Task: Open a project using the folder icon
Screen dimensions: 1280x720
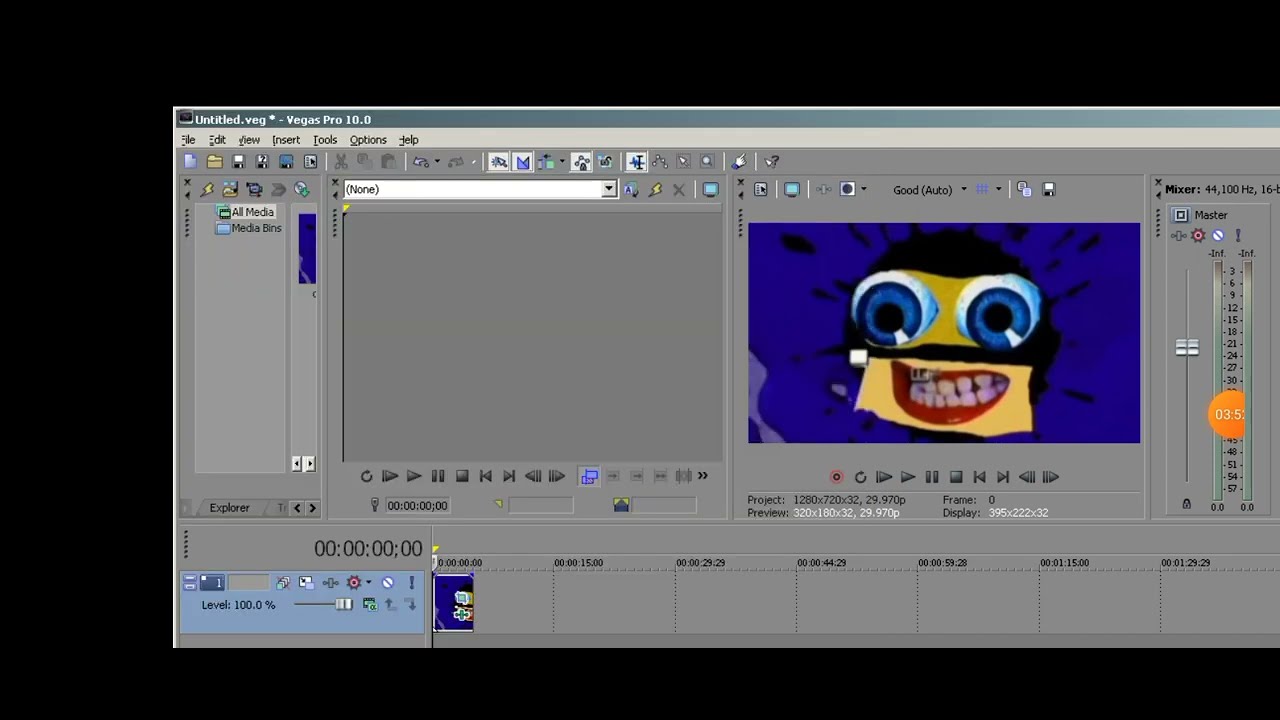Action: [x=214, y=161]
